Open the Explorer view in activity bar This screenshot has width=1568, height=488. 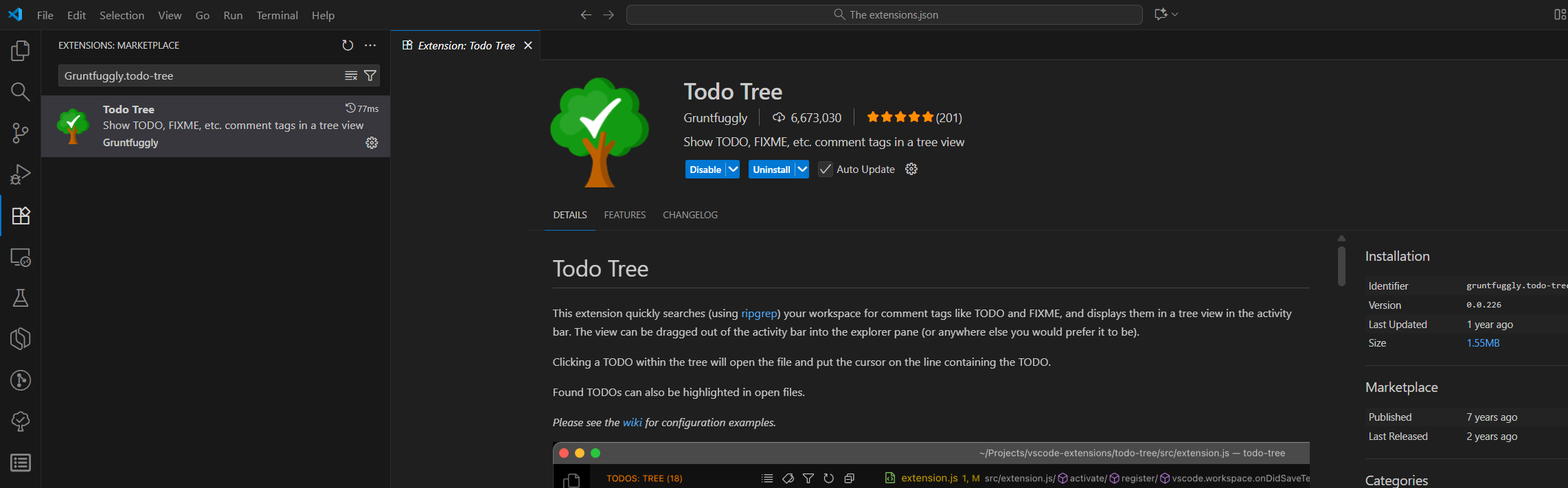[21, 51]
